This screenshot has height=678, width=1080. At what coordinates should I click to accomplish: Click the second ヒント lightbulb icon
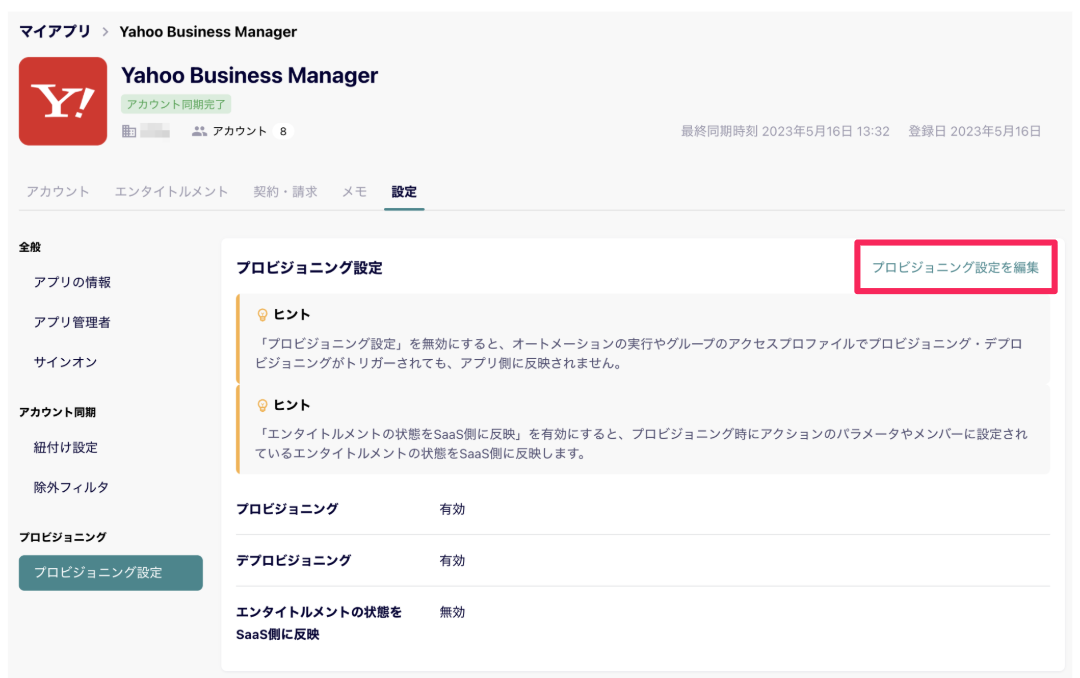pyautogui.click(x=262, y=405)
